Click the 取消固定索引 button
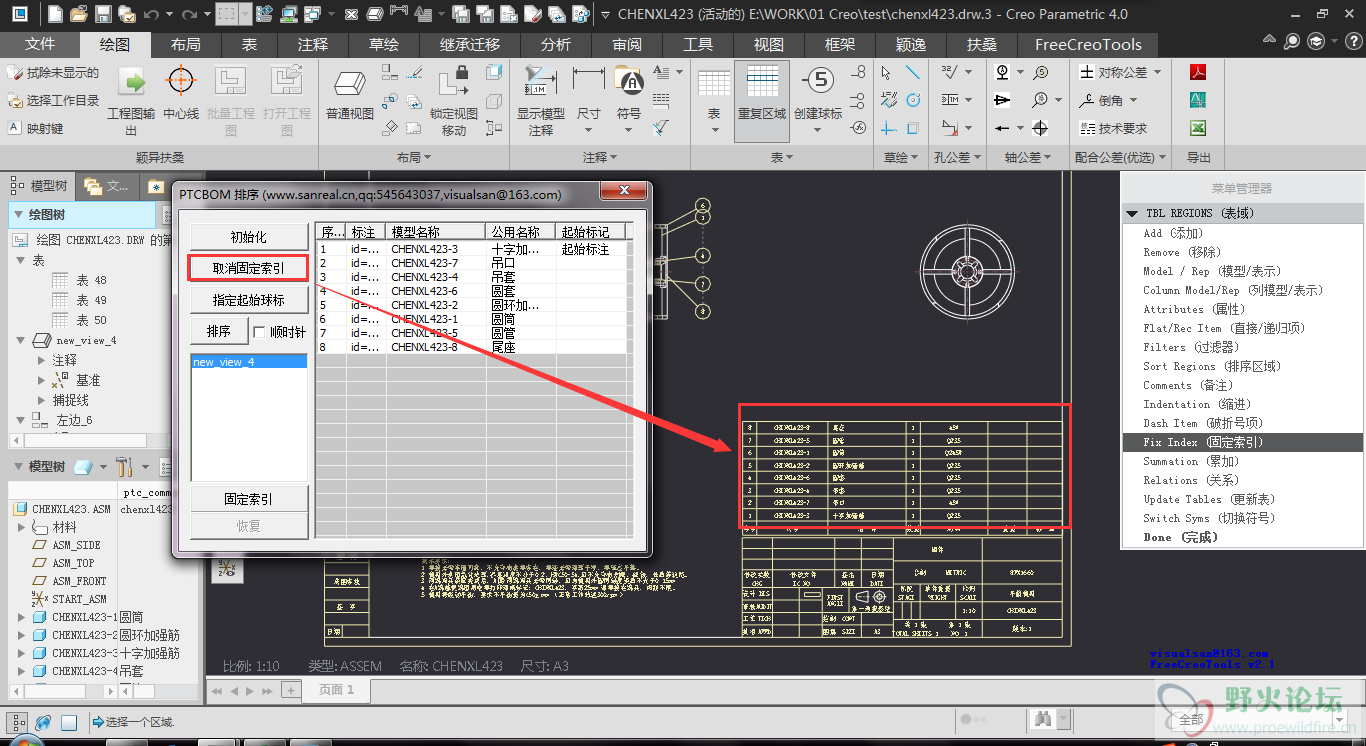Image resolution: width=1366 pixels, height=746 pixels. click(x=248, y=268)
